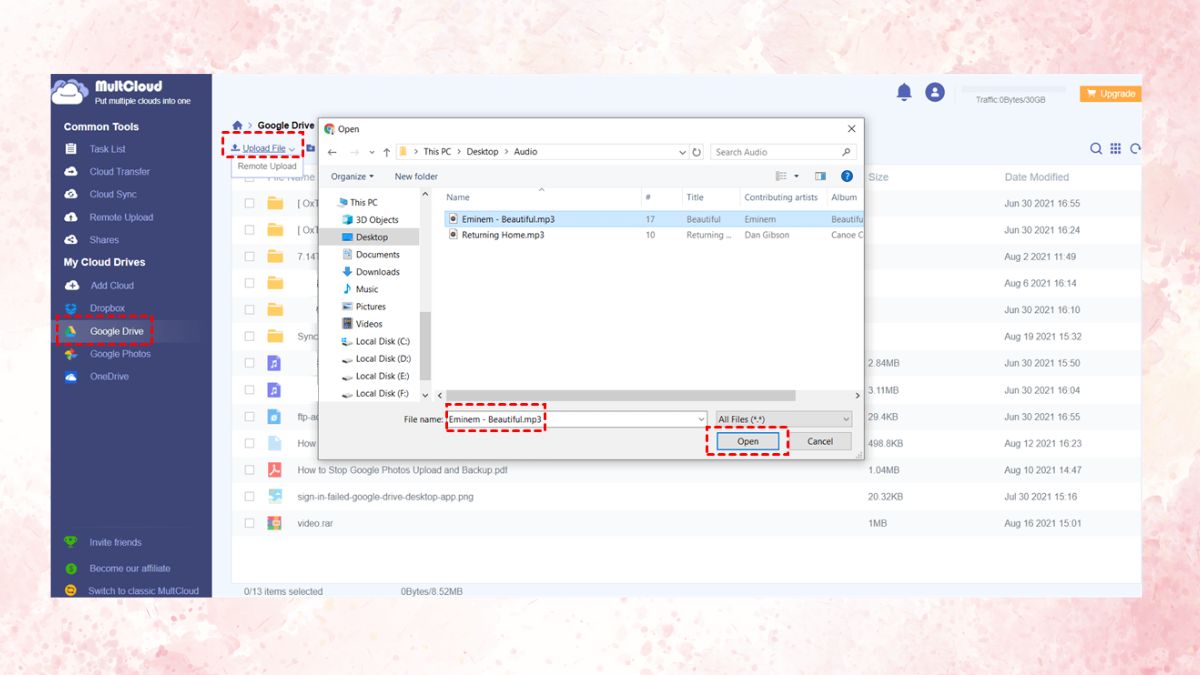Select the Google Photos pinwheel icon
Image resolution: width=1200 pixels, height=675 pixels.
pyautogui.click(x=71, y=354)
